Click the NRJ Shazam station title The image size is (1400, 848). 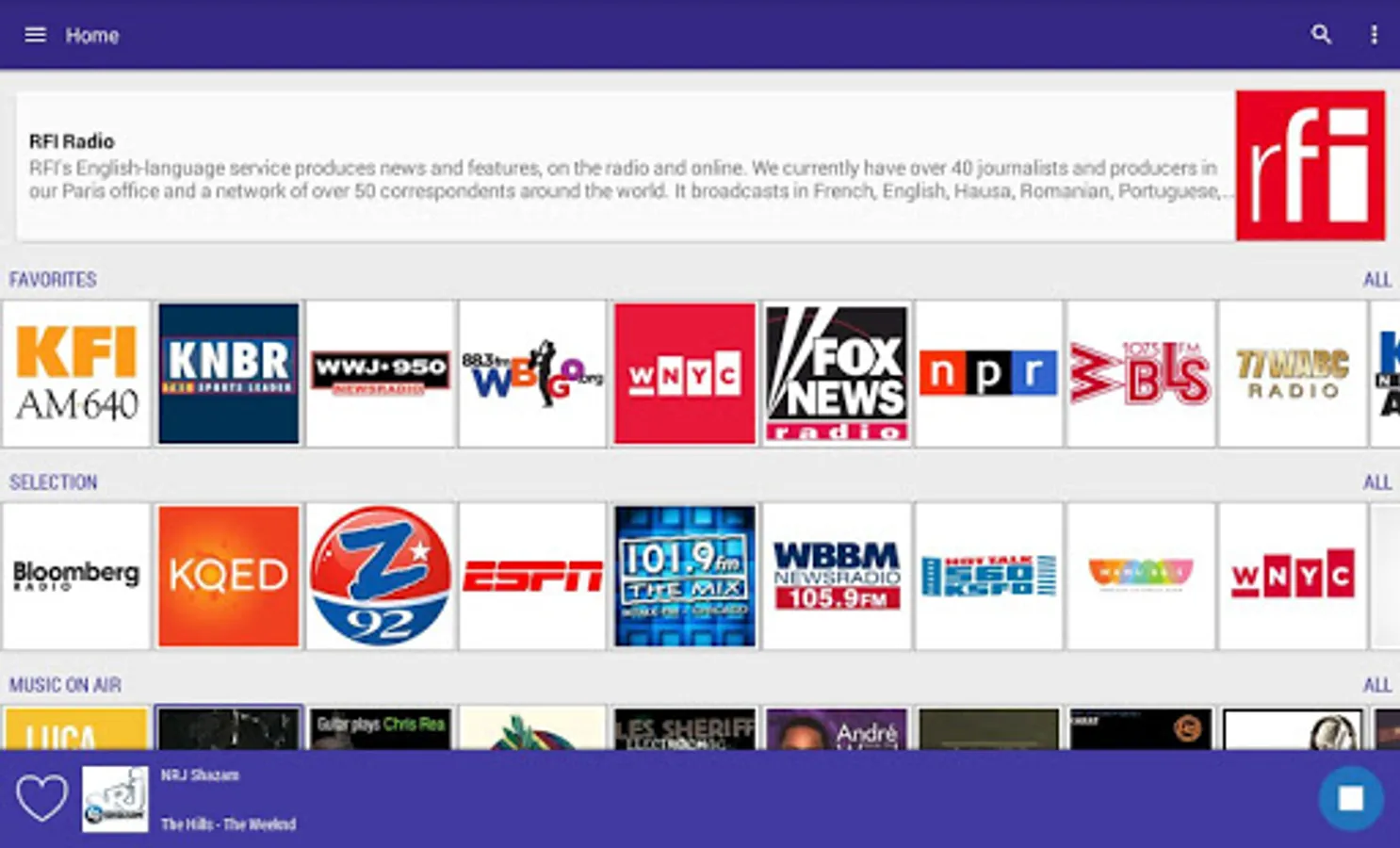(200, 775)
